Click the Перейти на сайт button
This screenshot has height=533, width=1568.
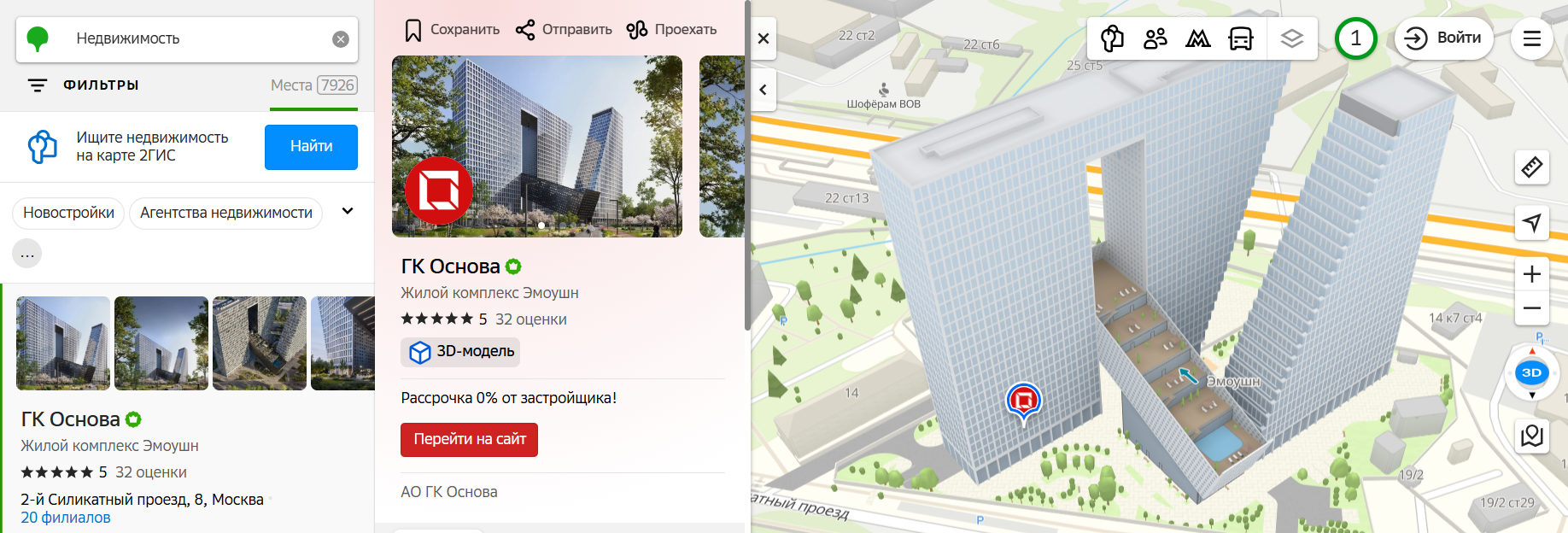(469, 440)
